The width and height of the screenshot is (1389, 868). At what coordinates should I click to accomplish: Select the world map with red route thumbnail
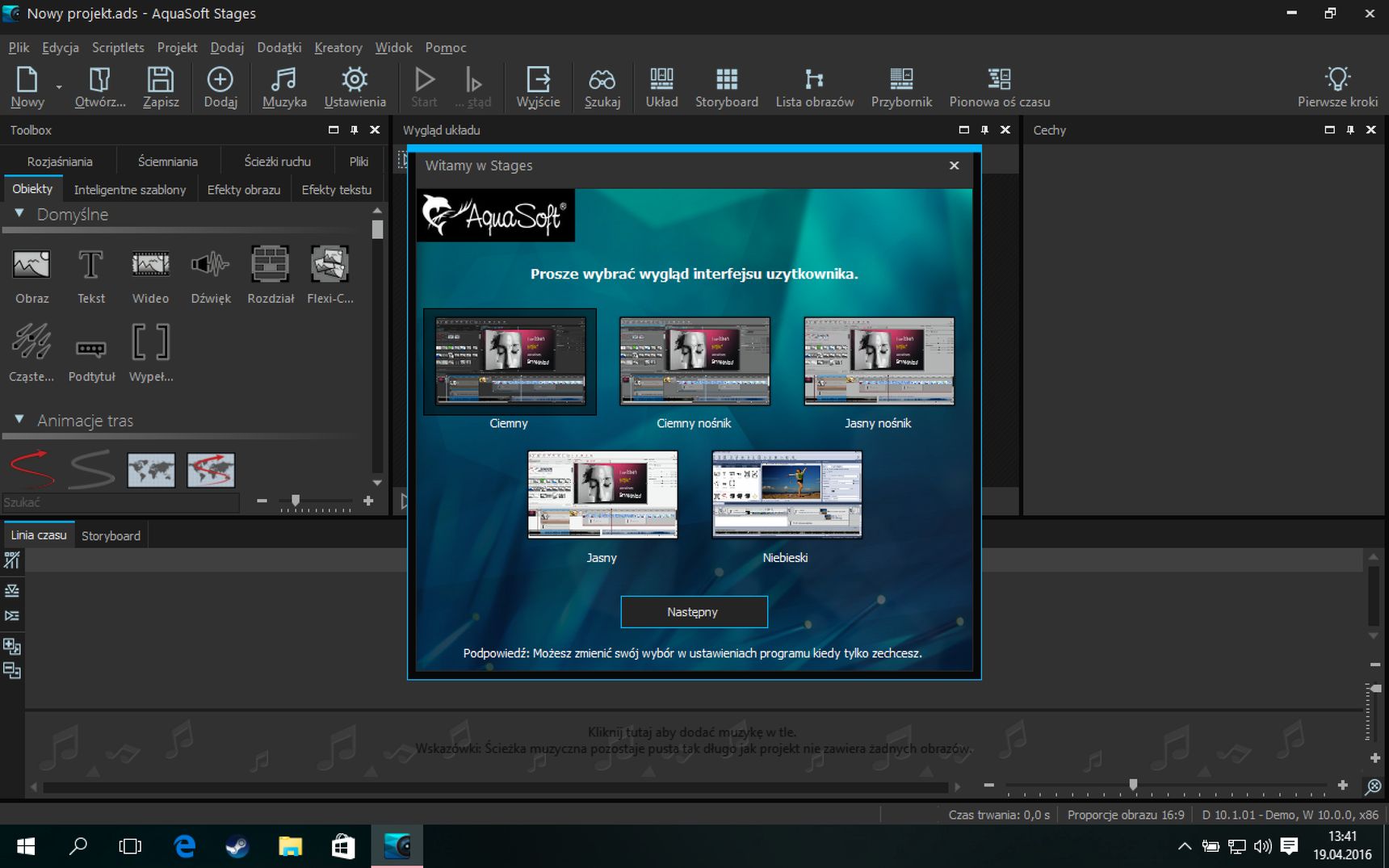(211, 470)
